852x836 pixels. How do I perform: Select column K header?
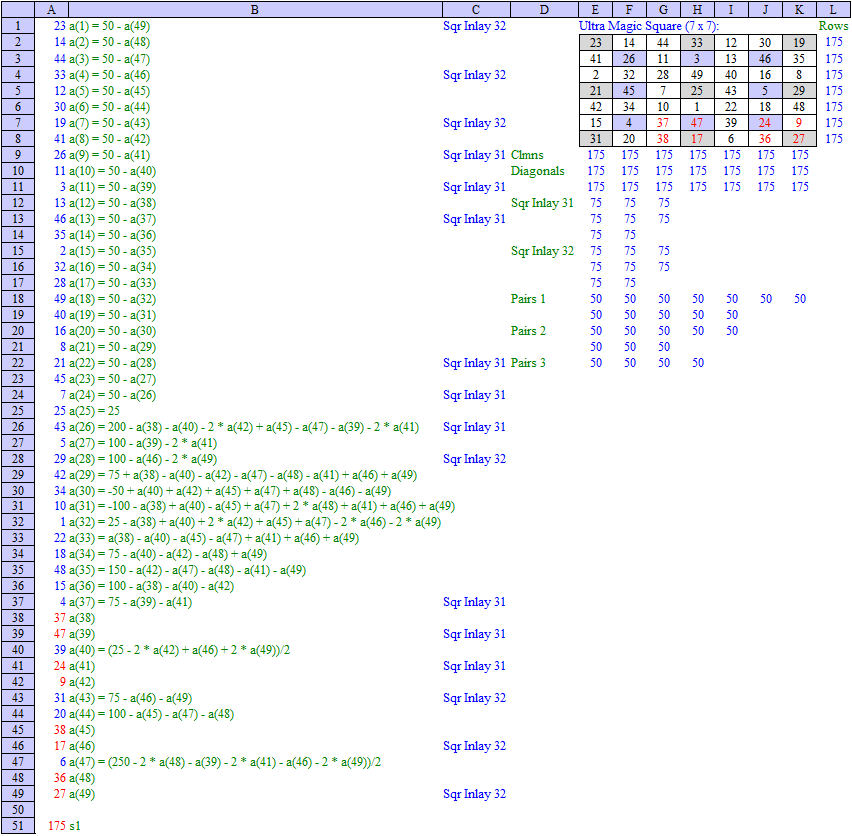(799, 9)
